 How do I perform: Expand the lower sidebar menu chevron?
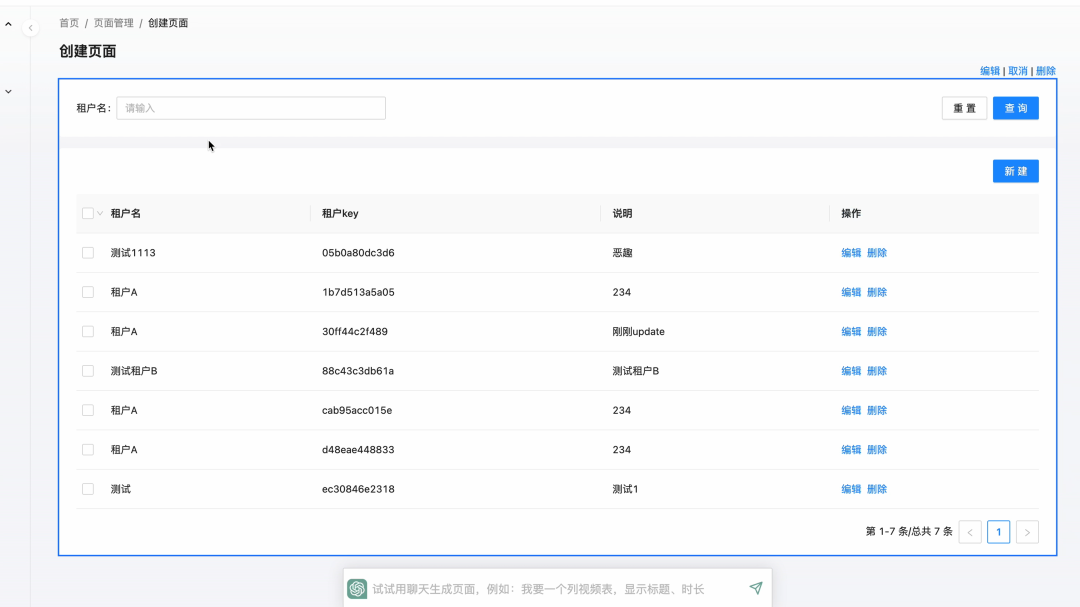(8, 91)
